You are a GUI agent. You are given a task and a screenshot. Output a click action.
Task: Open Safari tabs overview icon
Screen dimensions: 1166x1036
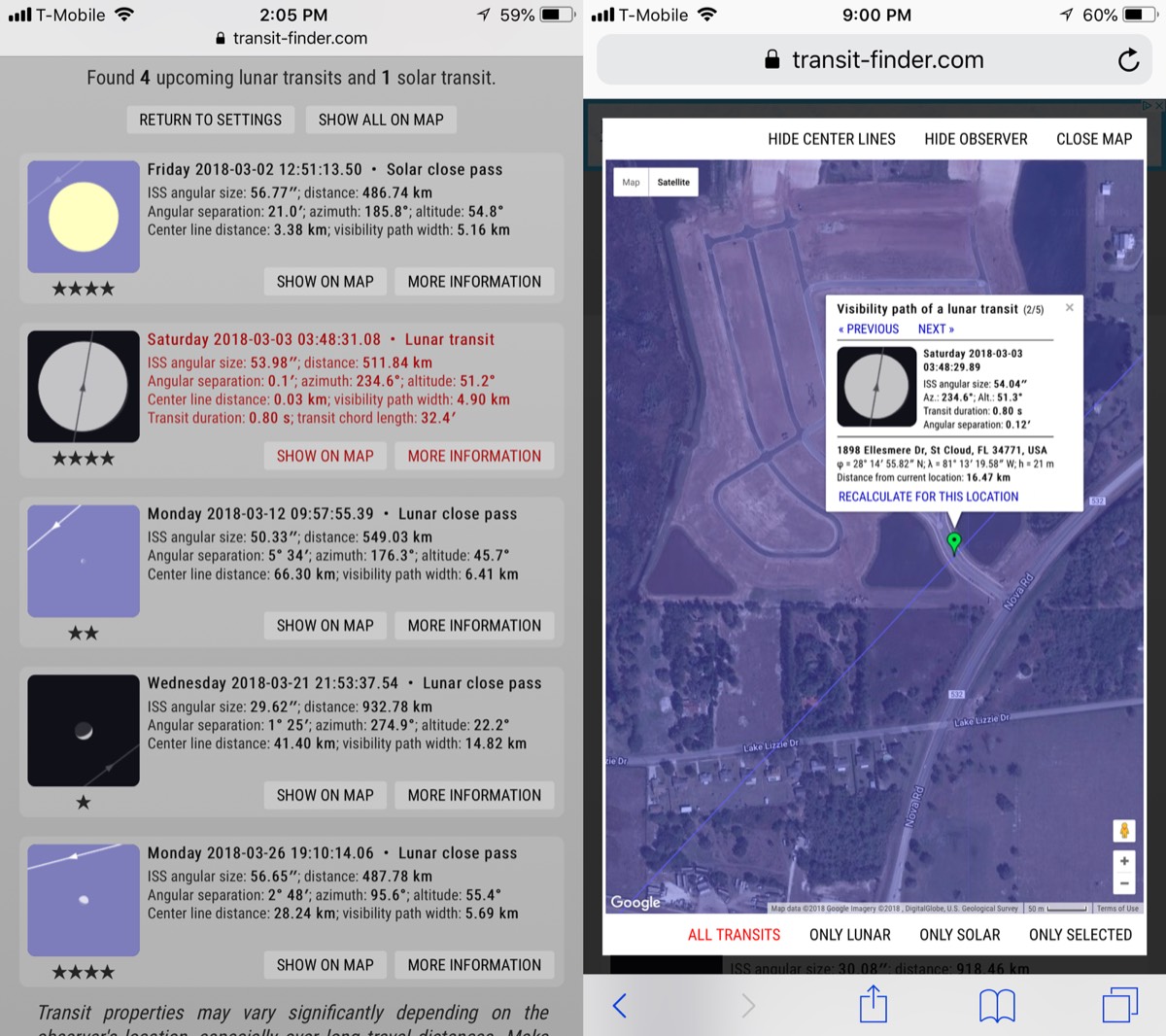(x=1120, y=1005)
